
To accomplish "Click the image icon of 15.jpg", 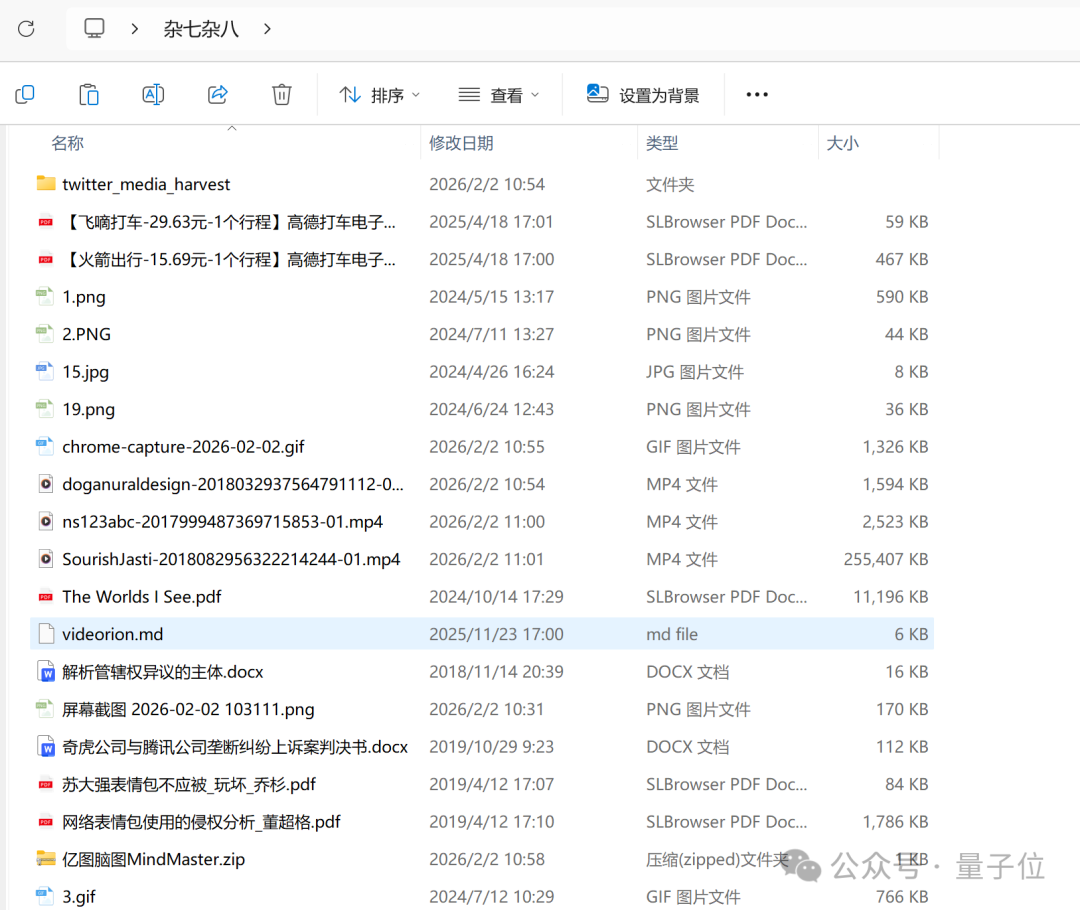I will (45, 371).
